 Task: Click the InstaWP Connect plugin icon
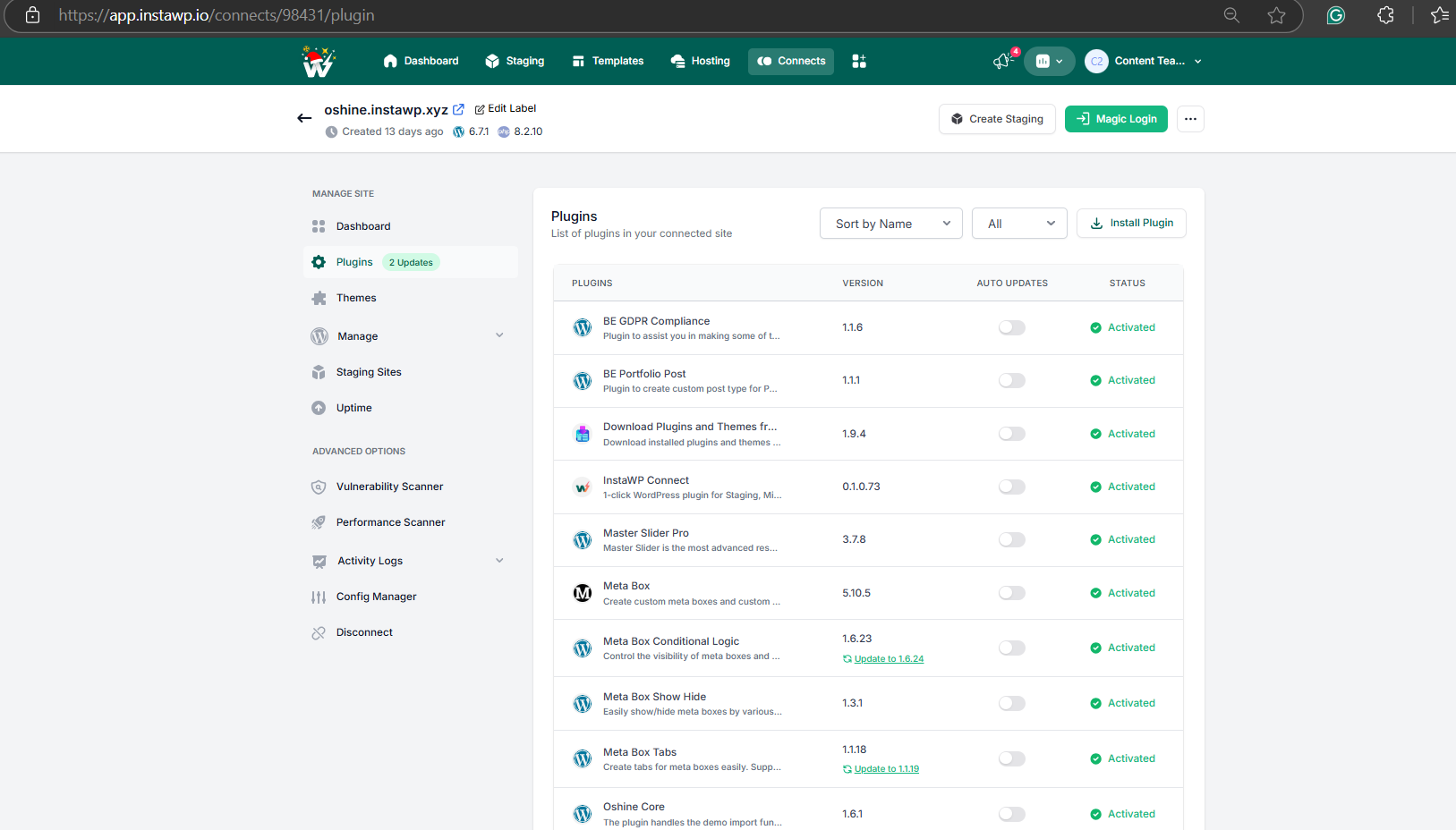click(x=583, y=487)
